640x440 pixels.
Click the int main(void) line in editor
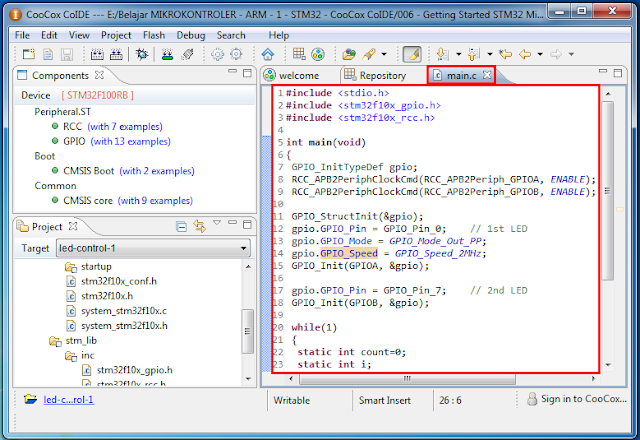[326, 142]
